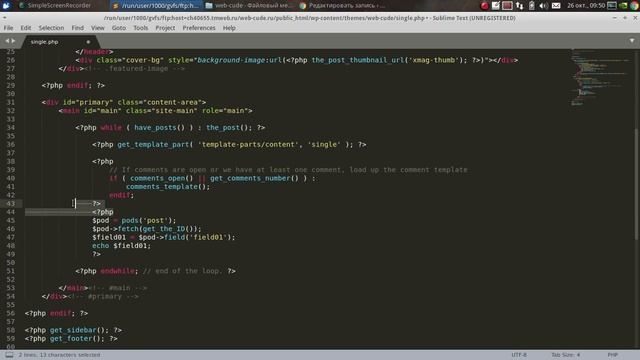Click on 'role="main"' attribute
Image resolution: width=640 pixels, height=360 pixels.
(225, 111)
